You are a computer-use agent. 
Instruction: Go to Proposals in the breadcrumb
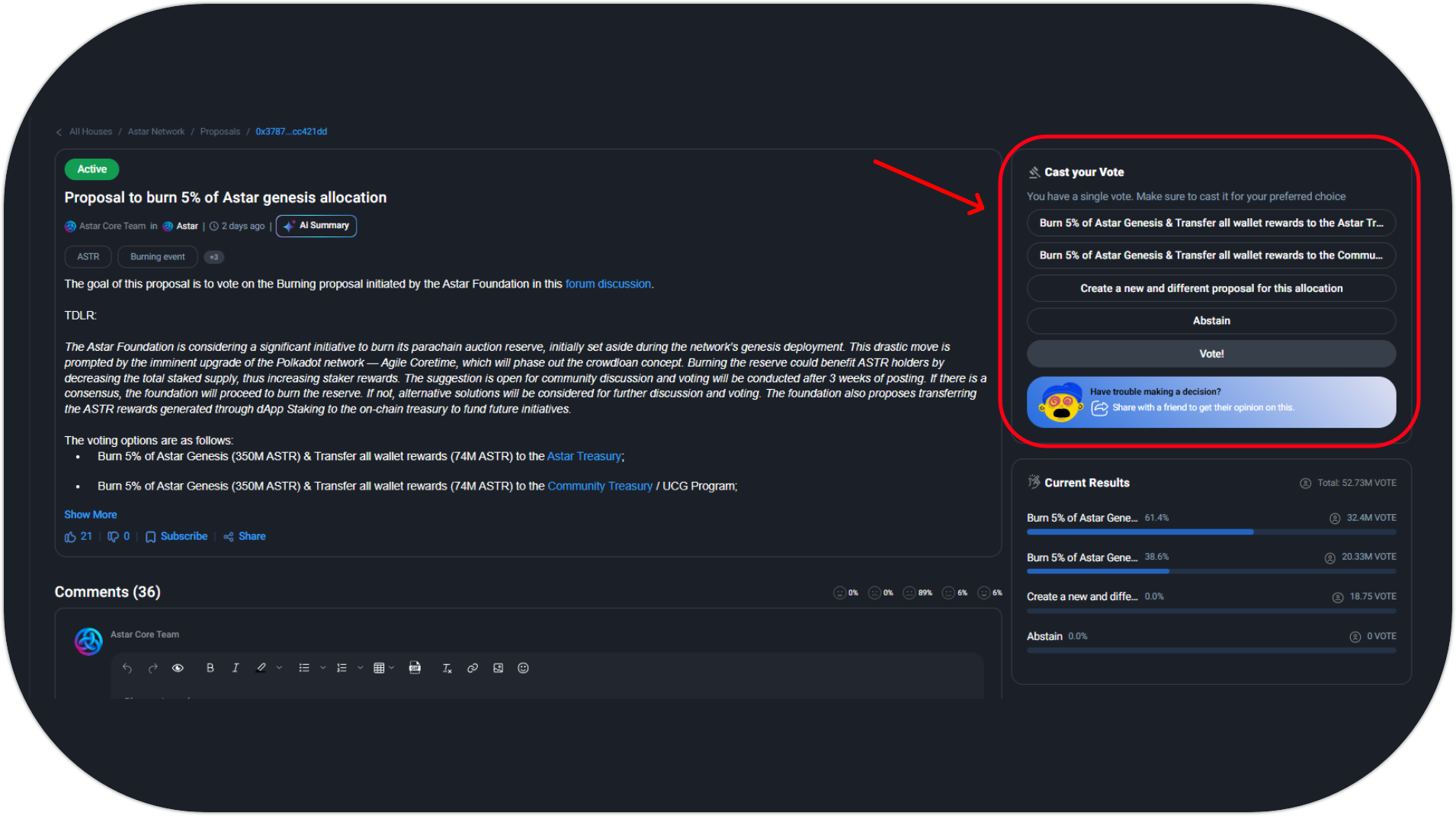220,132
